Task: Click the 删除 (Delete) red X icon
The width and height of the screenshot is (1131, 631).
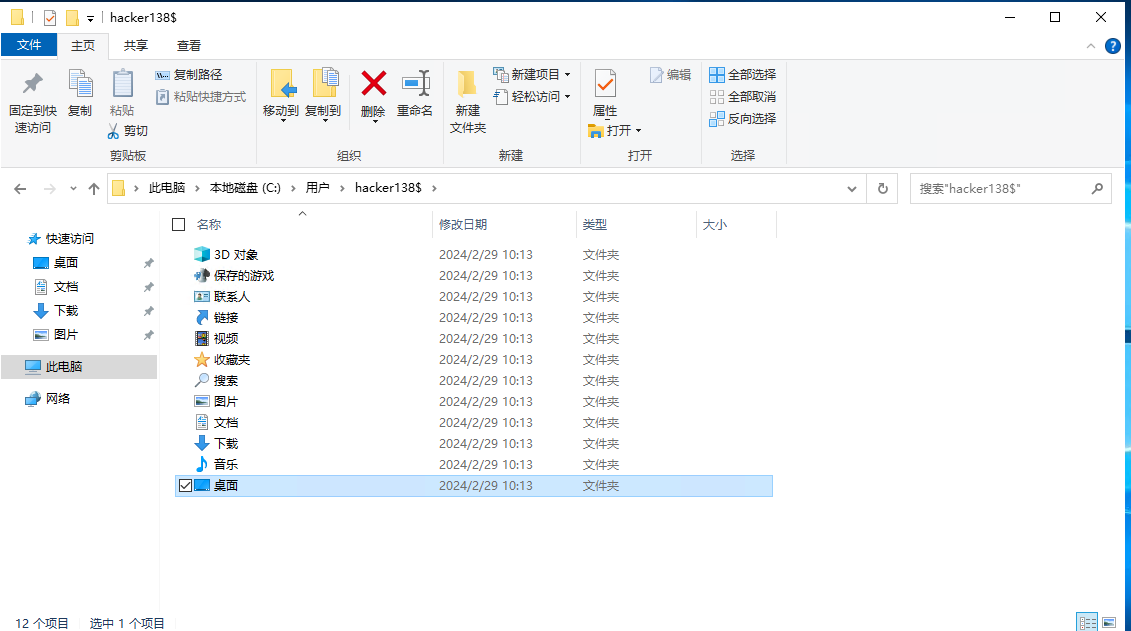Action: [x=373, y=83]
